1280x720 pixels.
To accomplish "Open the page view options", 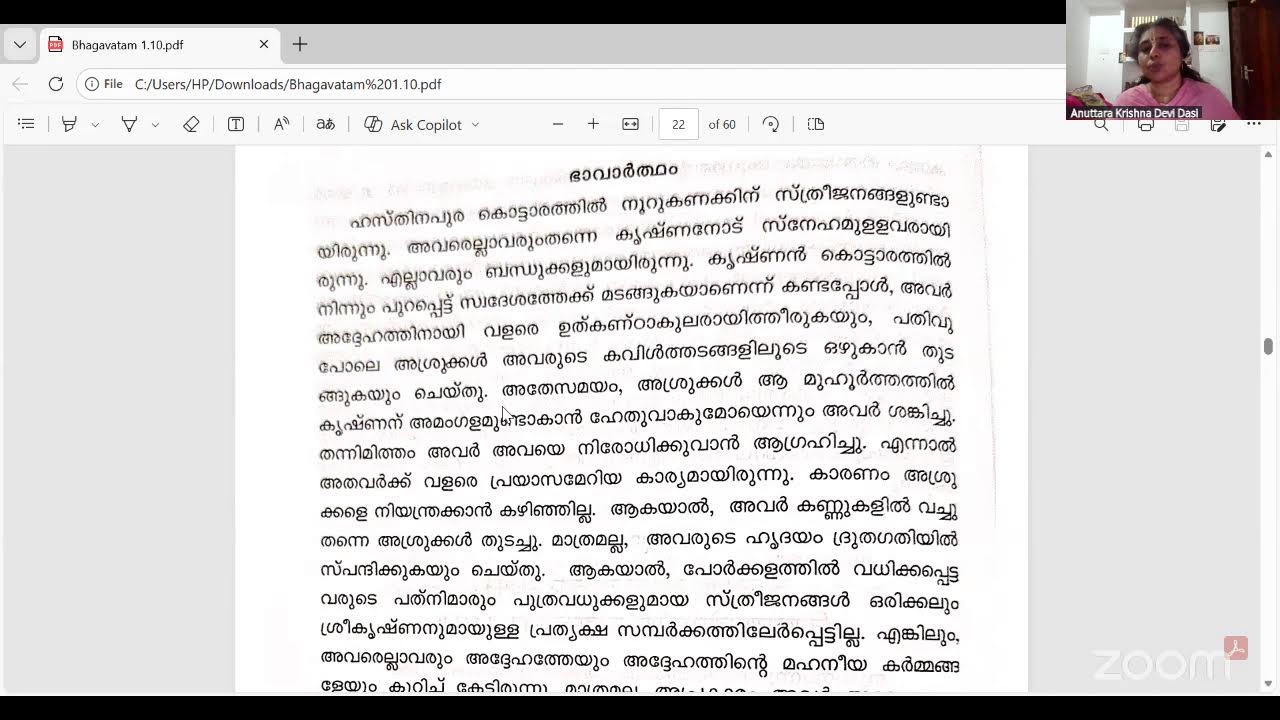I will tap(816, 124).
